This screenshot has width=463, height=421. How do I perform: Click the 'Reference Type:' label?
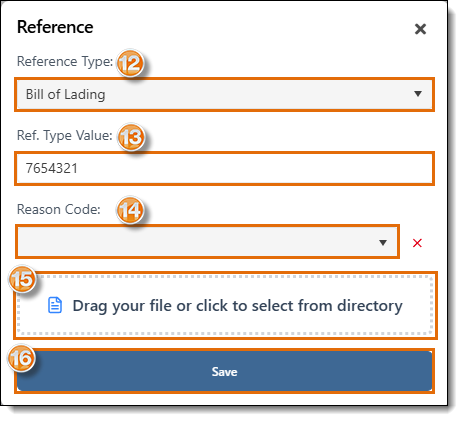point(65,62)
